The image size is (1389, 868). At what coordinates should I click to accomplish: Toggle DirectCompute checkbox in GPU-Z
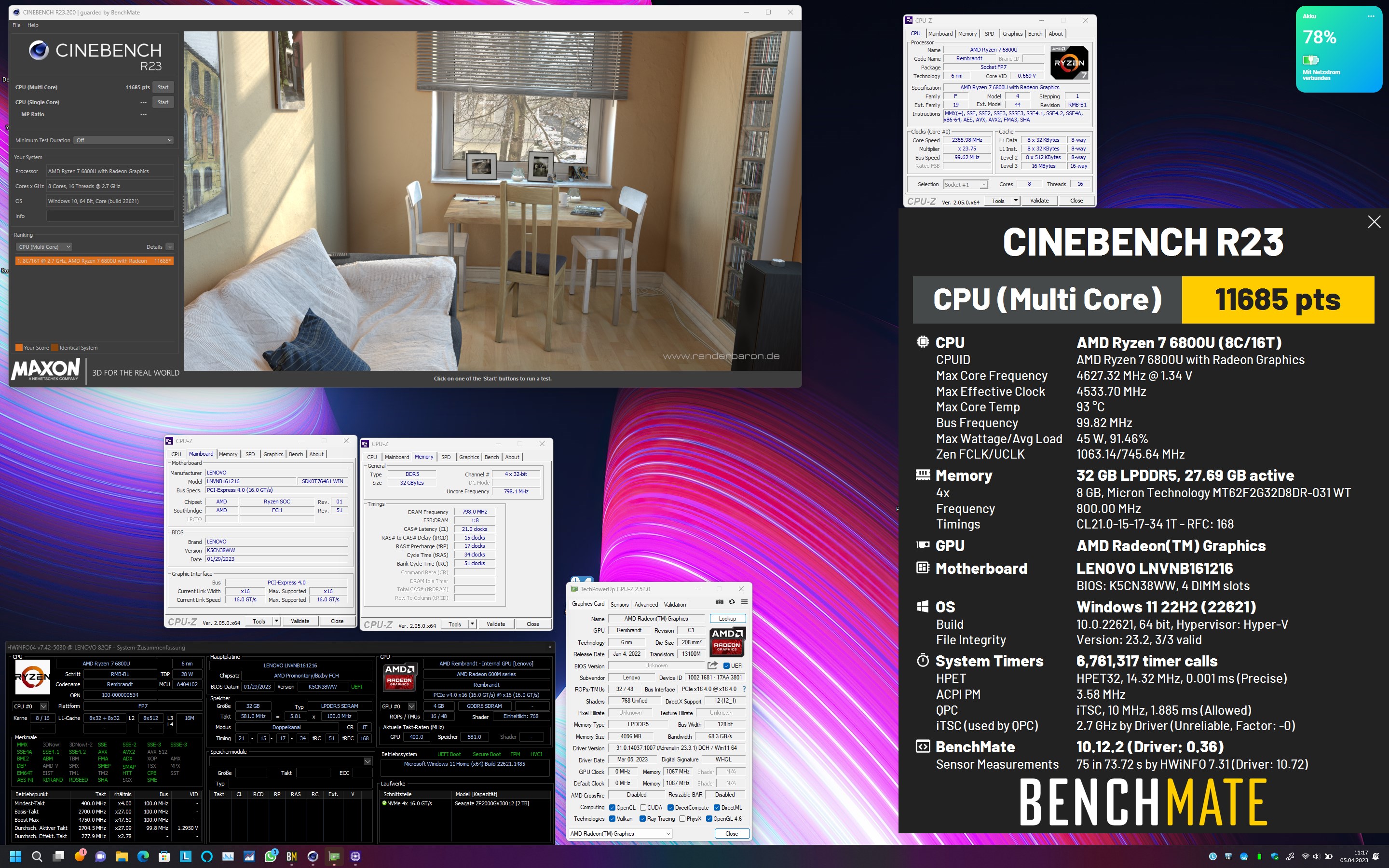pos(670,808)
